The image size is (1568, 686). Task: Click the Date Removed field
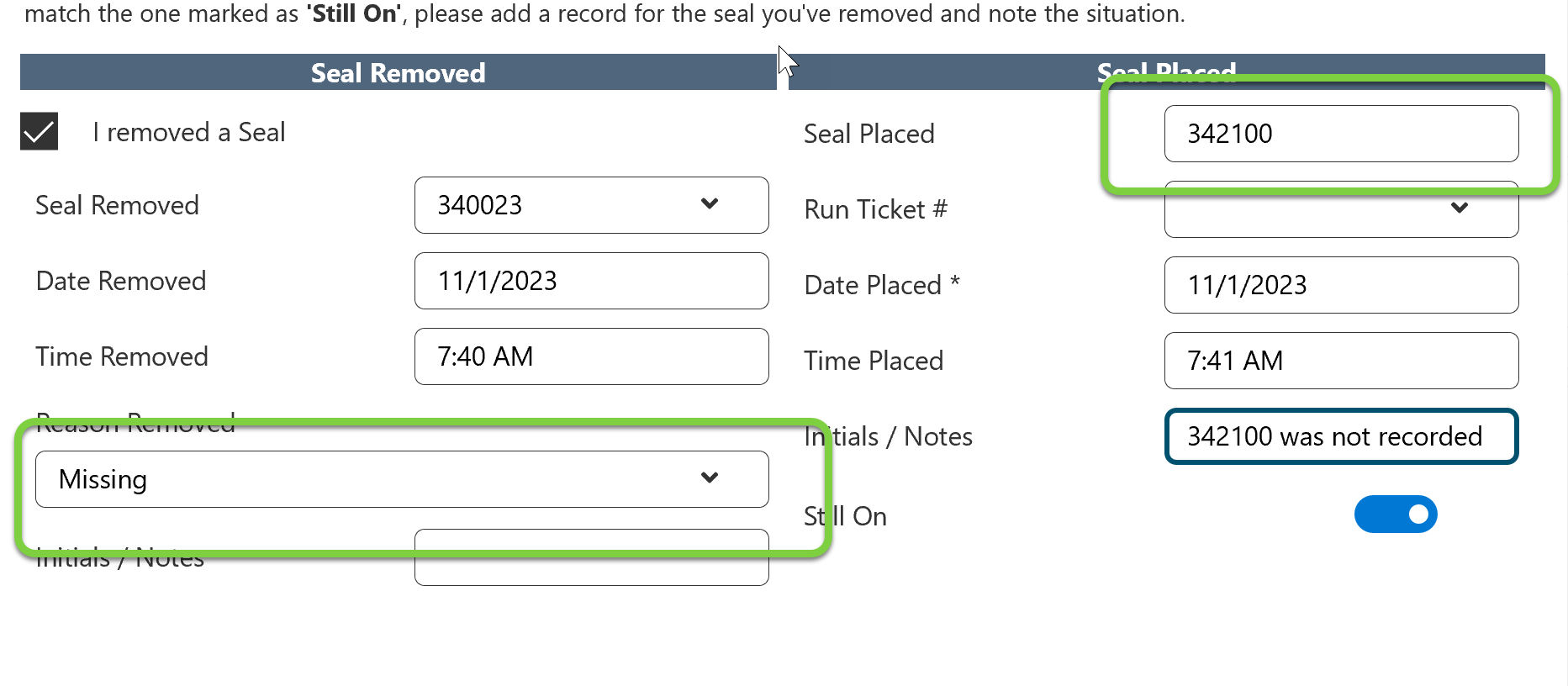pos(590,281)
